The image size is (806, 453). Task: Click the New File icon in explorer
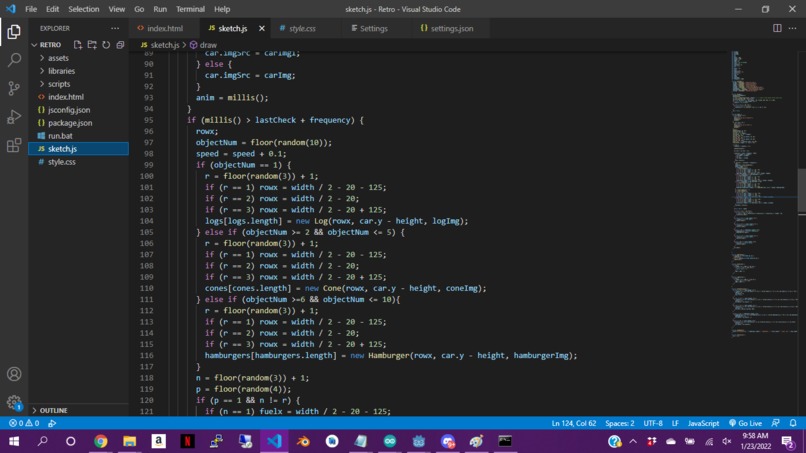pyautogui.click(x=78, y=45)
